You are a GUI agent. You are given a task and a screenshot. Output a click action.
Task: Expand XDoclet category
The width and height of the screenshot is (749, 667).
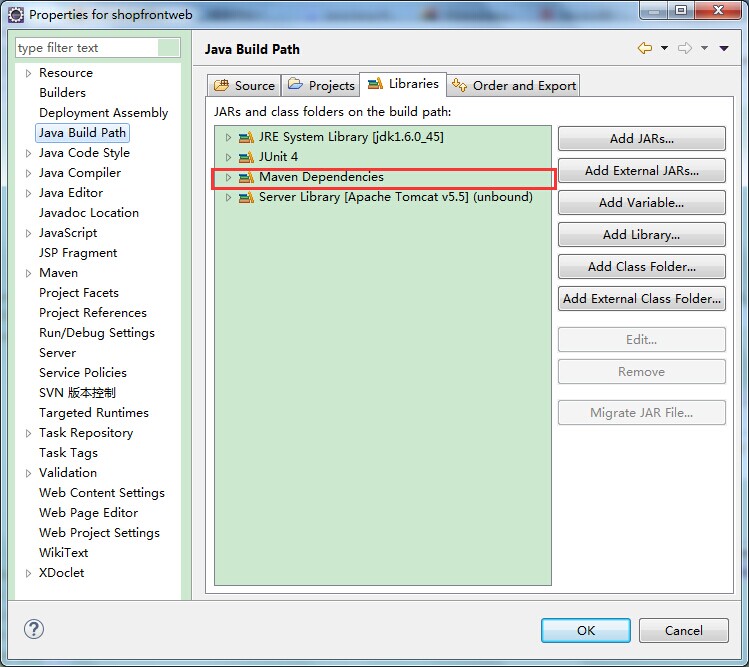pos(28,573)
